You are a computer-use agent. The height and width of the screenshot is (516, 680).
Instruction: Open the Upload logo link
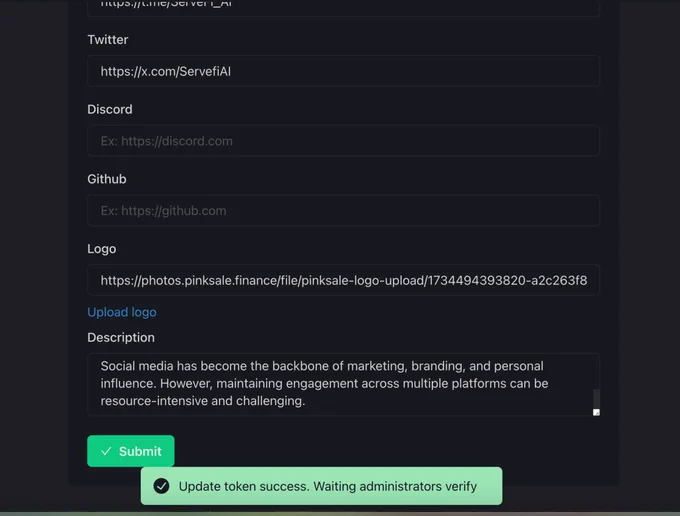pyautogui.click(x=122, y=312)
